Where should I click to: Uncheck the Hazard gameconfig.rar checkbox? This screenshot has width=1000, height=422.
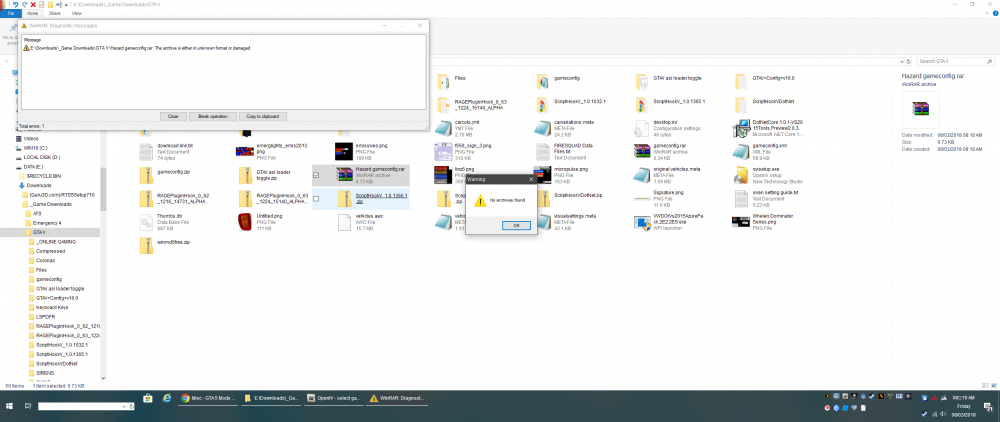coord(317,175)
